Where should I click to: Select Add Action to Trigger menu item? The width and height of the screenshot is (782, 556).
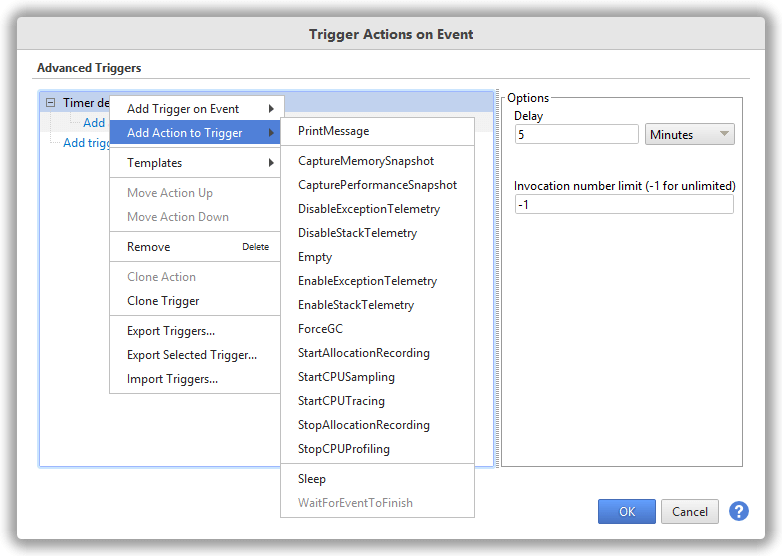click(195, 133)
